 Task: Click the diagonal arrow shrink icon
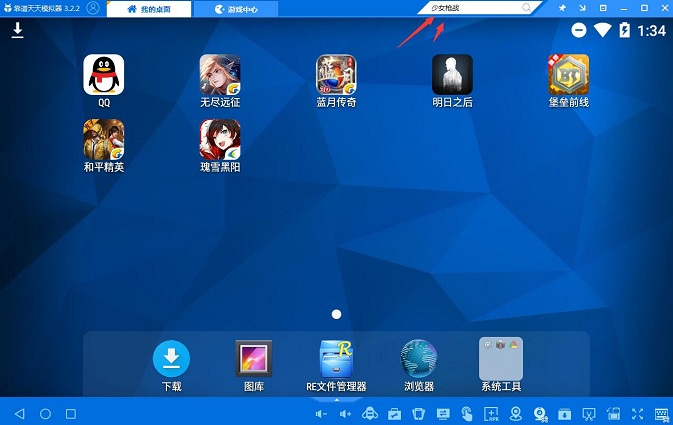[582, 8]
